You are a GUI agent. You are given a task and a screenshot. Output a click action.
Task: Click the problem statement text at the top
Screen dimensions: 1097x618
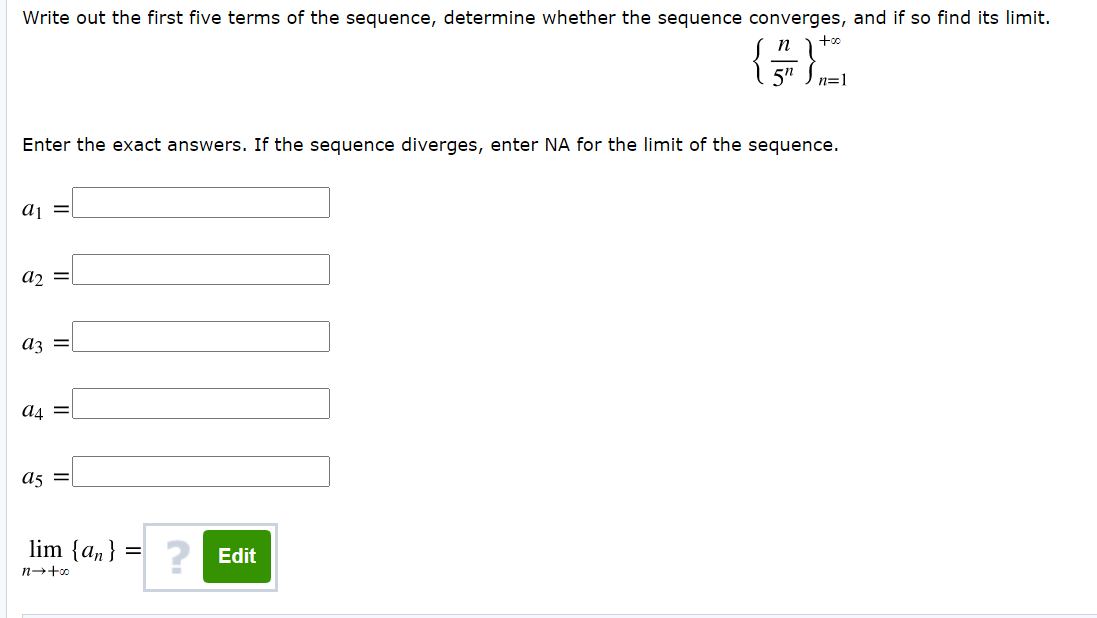tap(535, 17)
